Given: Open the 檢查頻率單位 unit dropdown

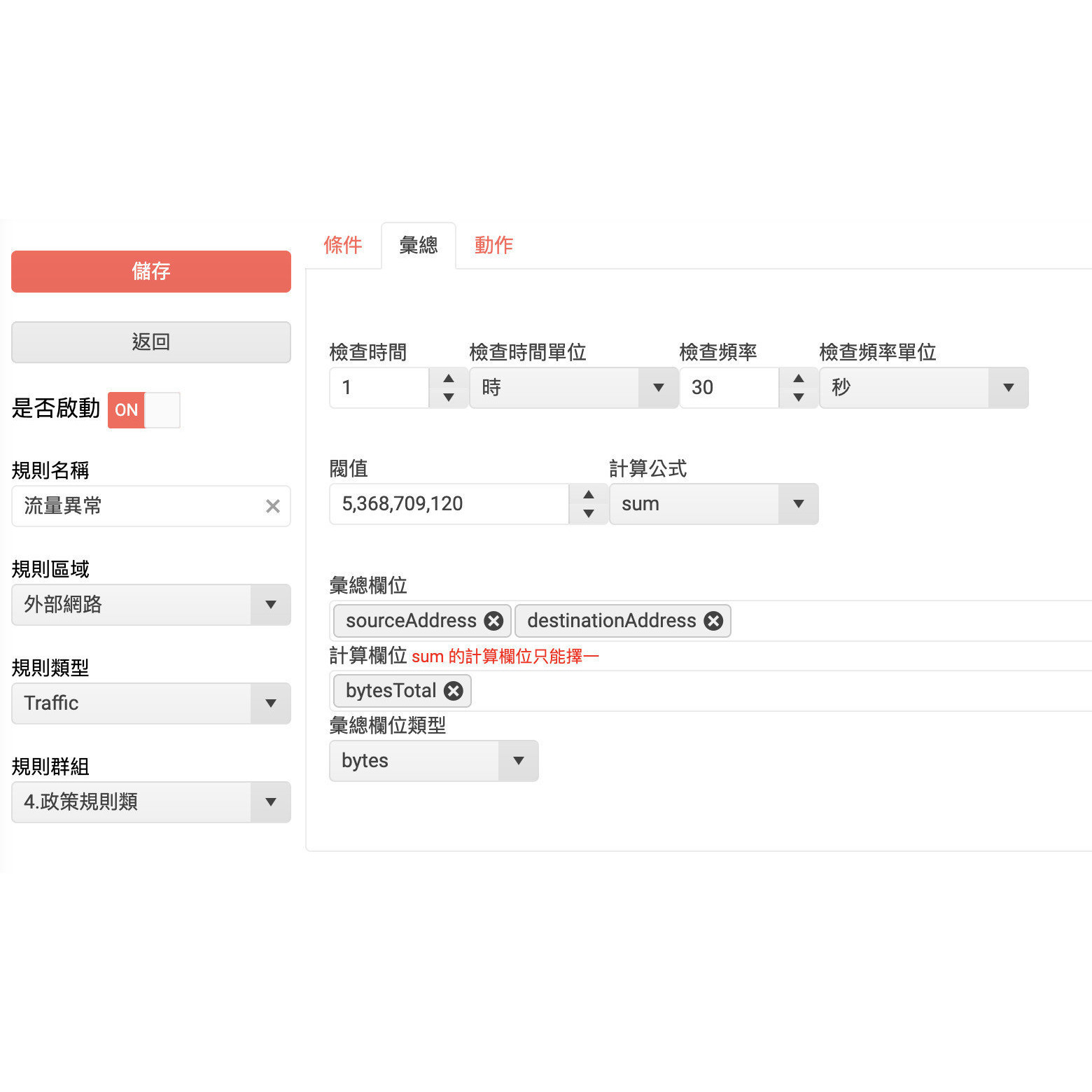Looking at the screenshot, I should (x=1008, y=388).
